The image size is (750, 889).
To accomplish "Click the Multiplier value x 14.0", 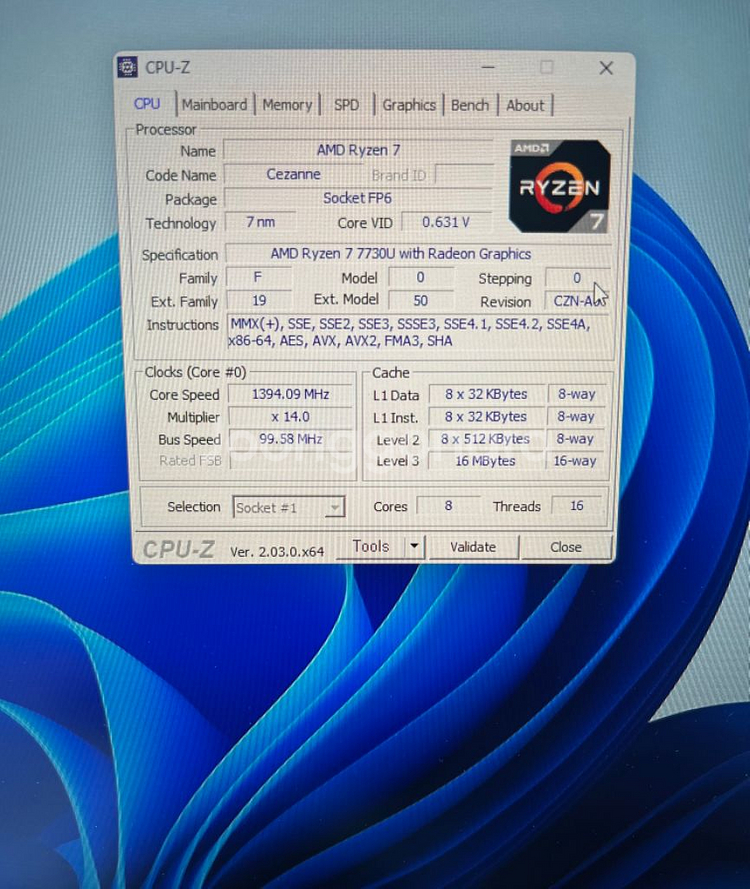I will (290, 417).
